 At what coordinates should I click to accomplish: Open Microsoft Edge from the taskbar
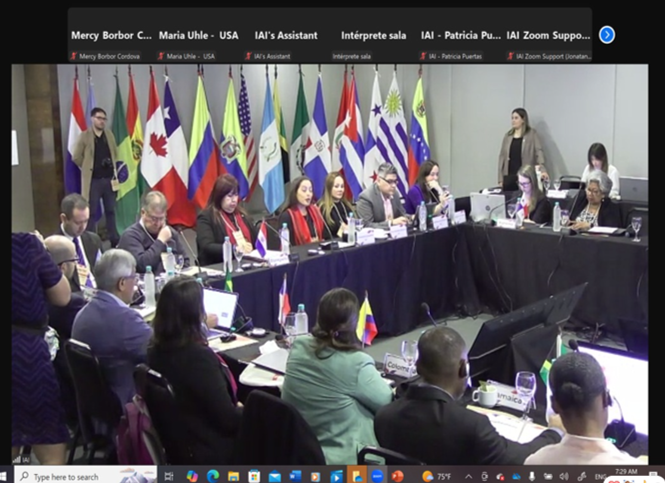pyautogui.click(x=212, y=476)
